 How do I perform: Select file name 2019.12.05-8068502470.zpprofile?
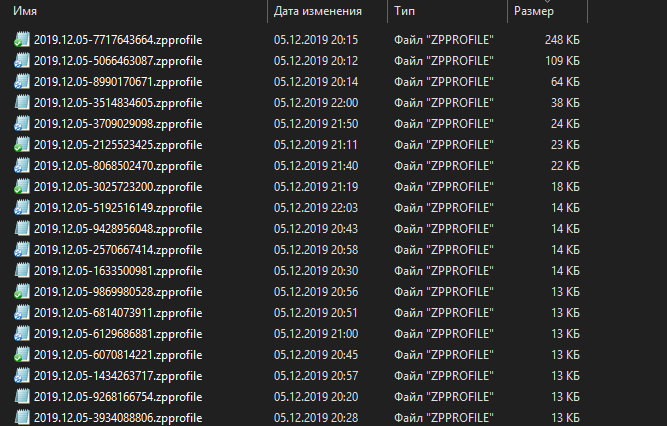118,166
